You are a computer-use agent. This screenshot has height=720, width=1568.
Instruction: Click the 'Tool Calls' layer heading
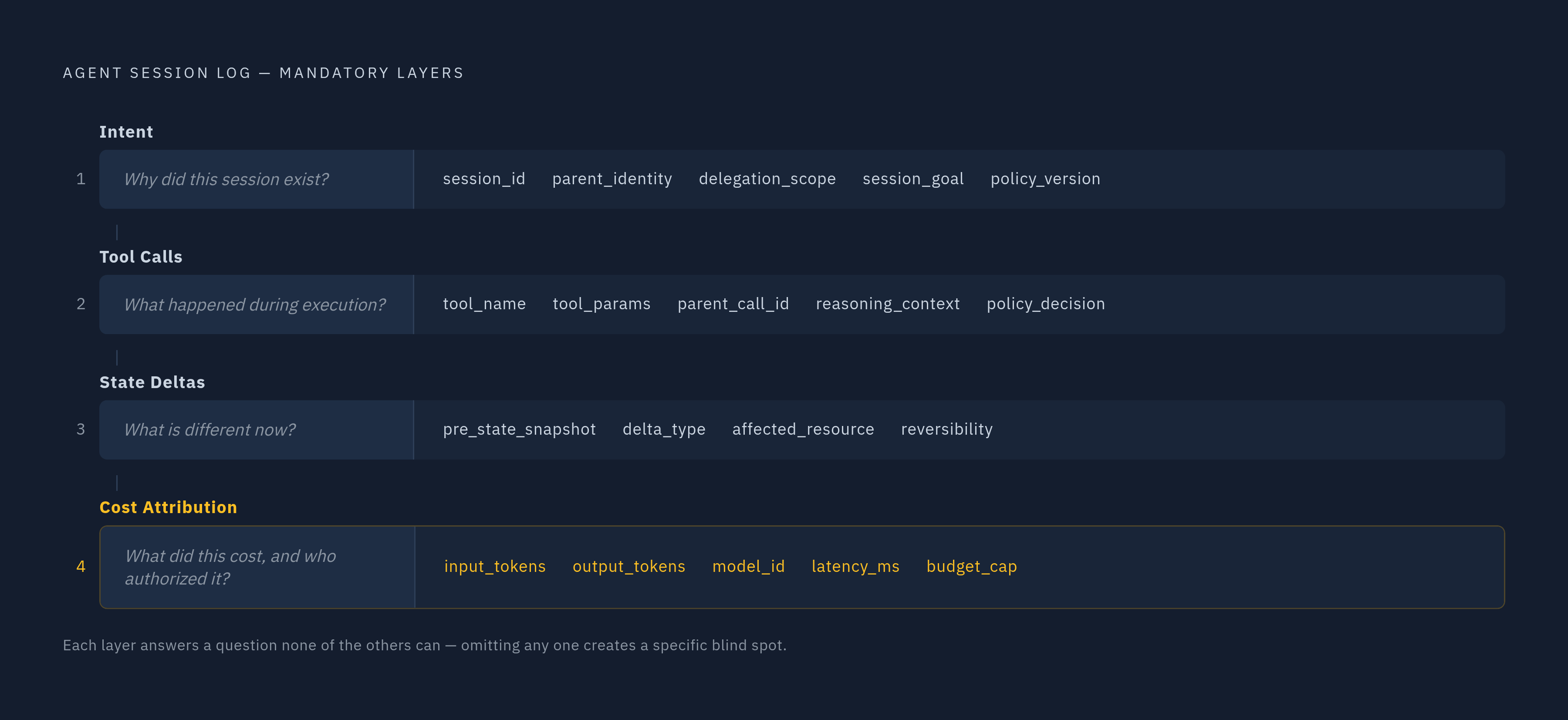(141, 257)
